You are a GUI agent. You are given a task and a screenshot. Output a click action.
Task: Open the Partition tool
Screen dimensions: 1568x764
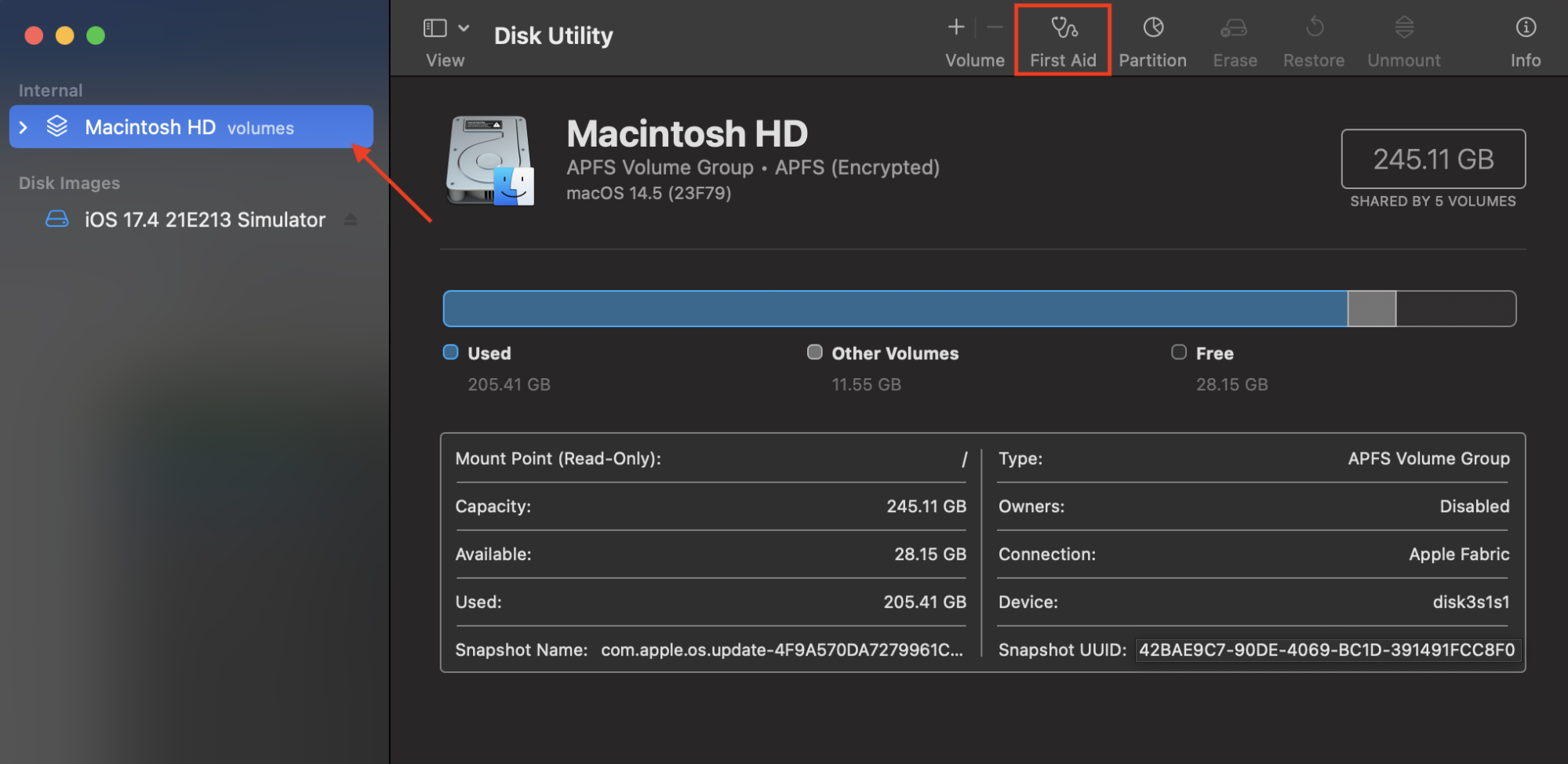pos(1152,39)
